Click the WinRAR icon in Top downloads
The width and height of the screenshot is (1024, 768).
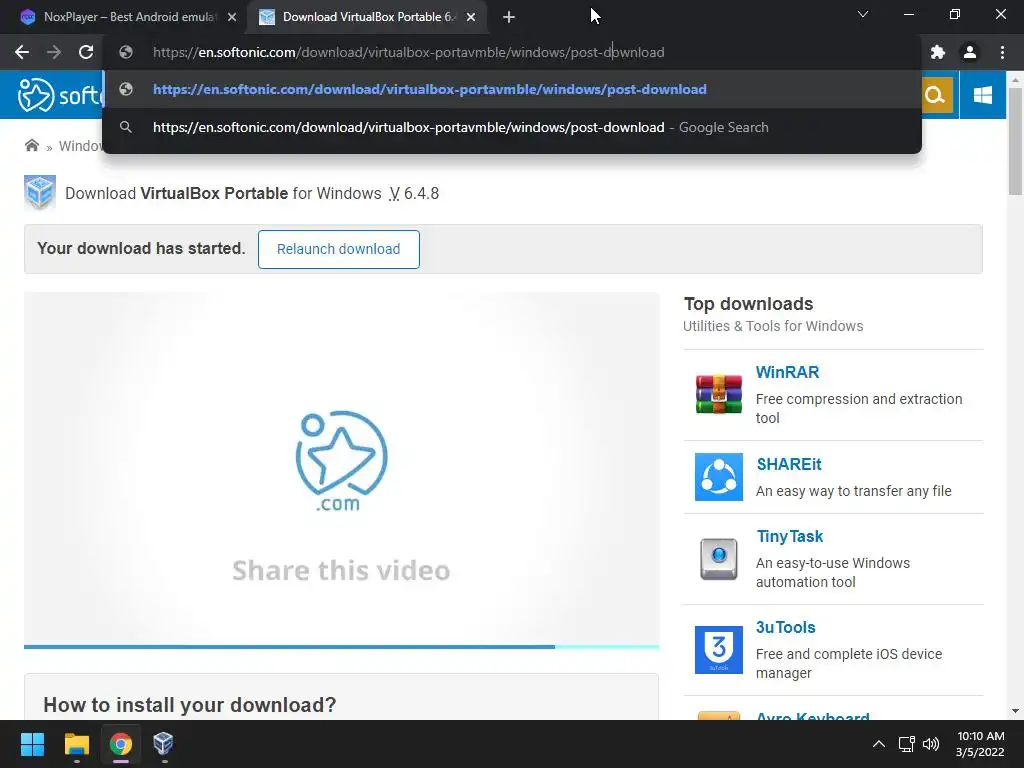coord(718,394)
